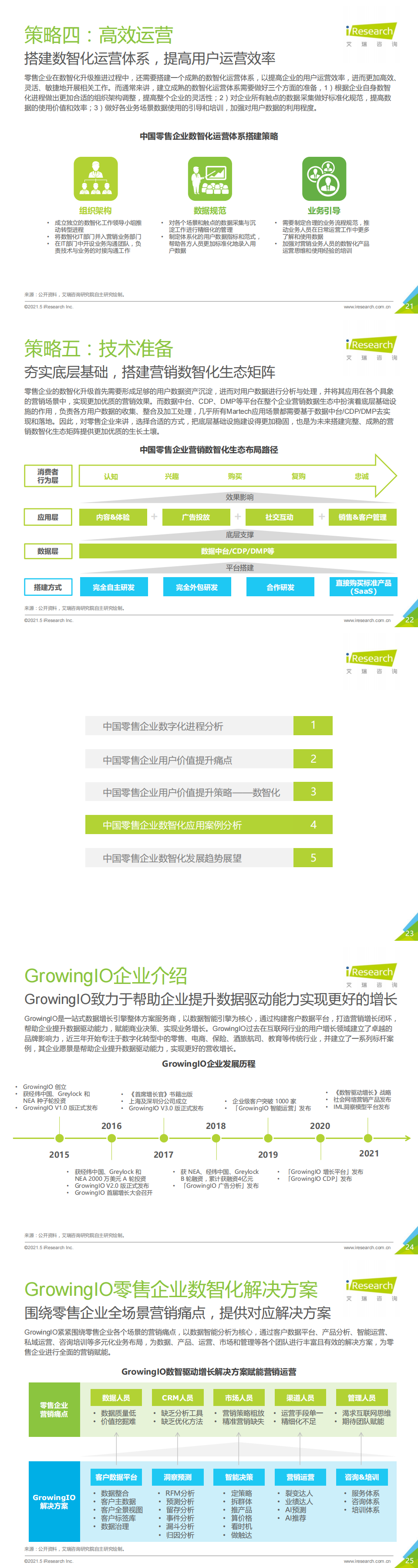This screenshot has height=1568, width=418.
Task: Click the 2017 timeline marker
Action: pos(164,1138)
